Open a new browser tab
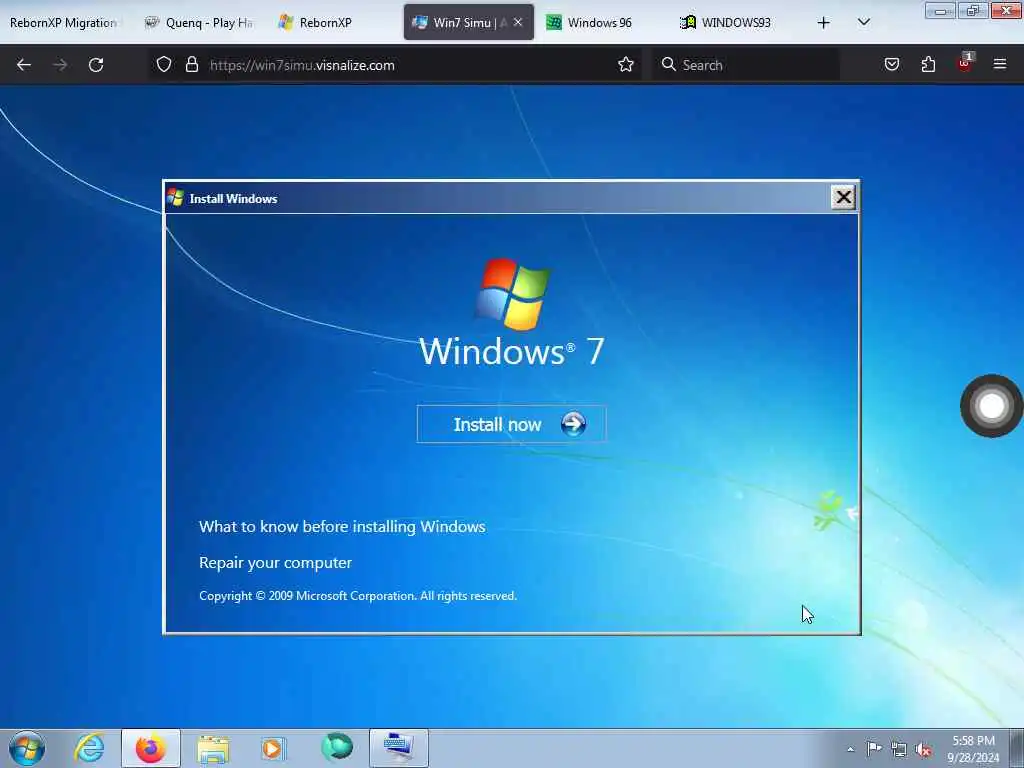1024x768 pixels. (x=824, y=23)
